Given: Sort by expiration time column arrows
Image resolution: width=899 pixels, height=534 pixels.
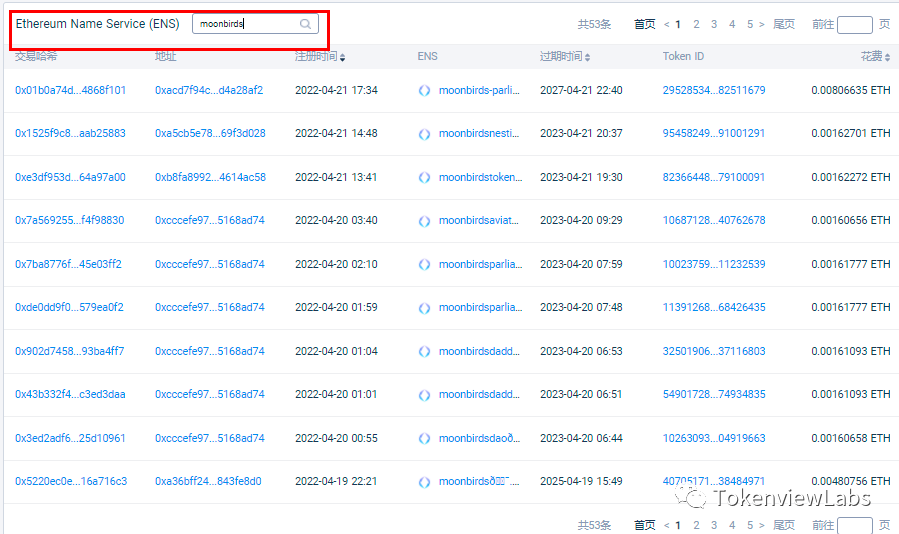Looking at the screenshot, I should pos(588,57).
